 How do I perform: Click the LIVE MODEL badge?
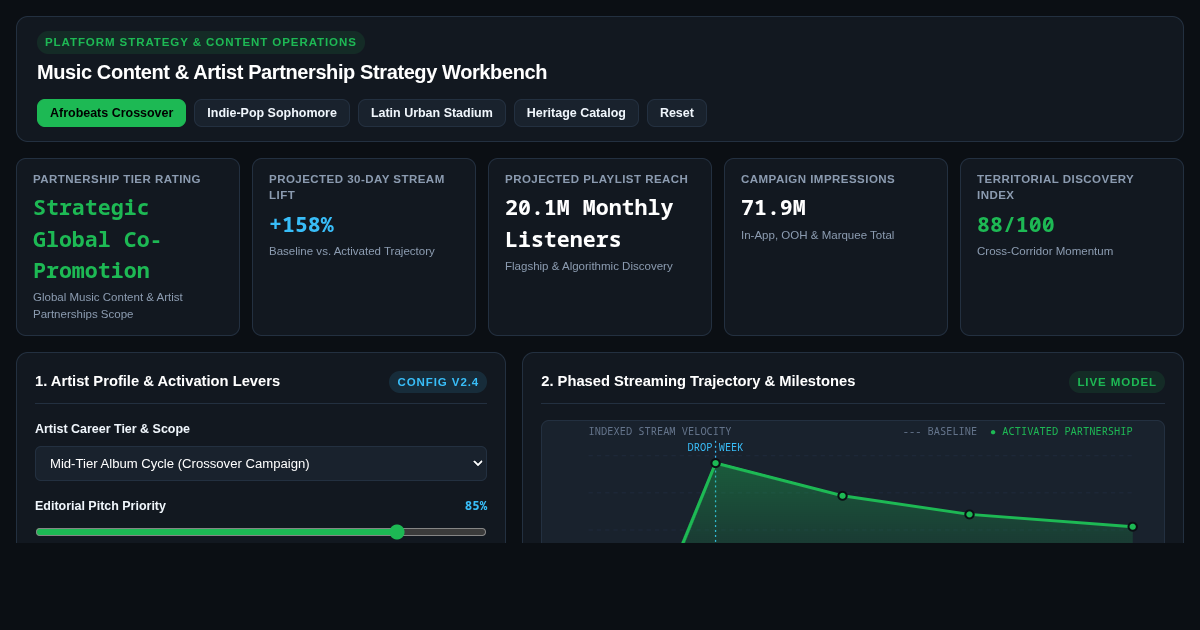[1117, 382]
